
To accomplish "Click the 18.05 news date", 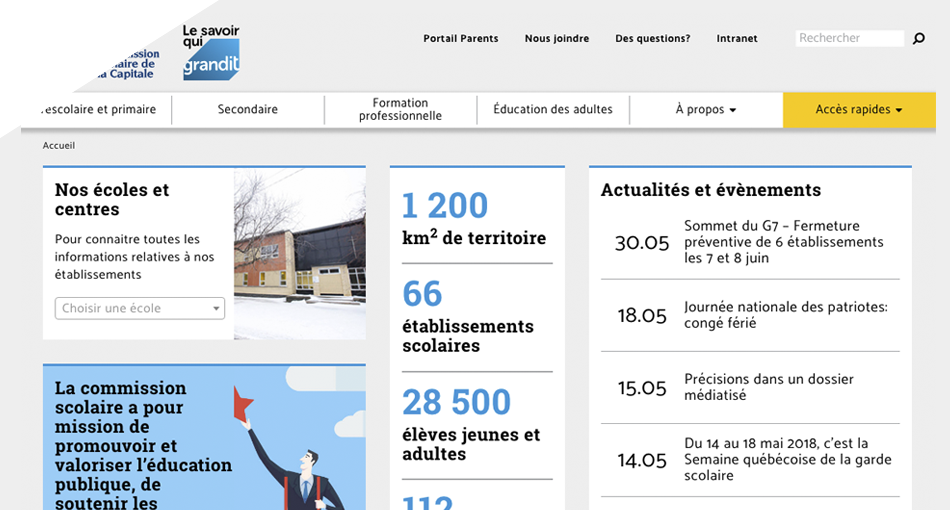I will coord(642,316).
